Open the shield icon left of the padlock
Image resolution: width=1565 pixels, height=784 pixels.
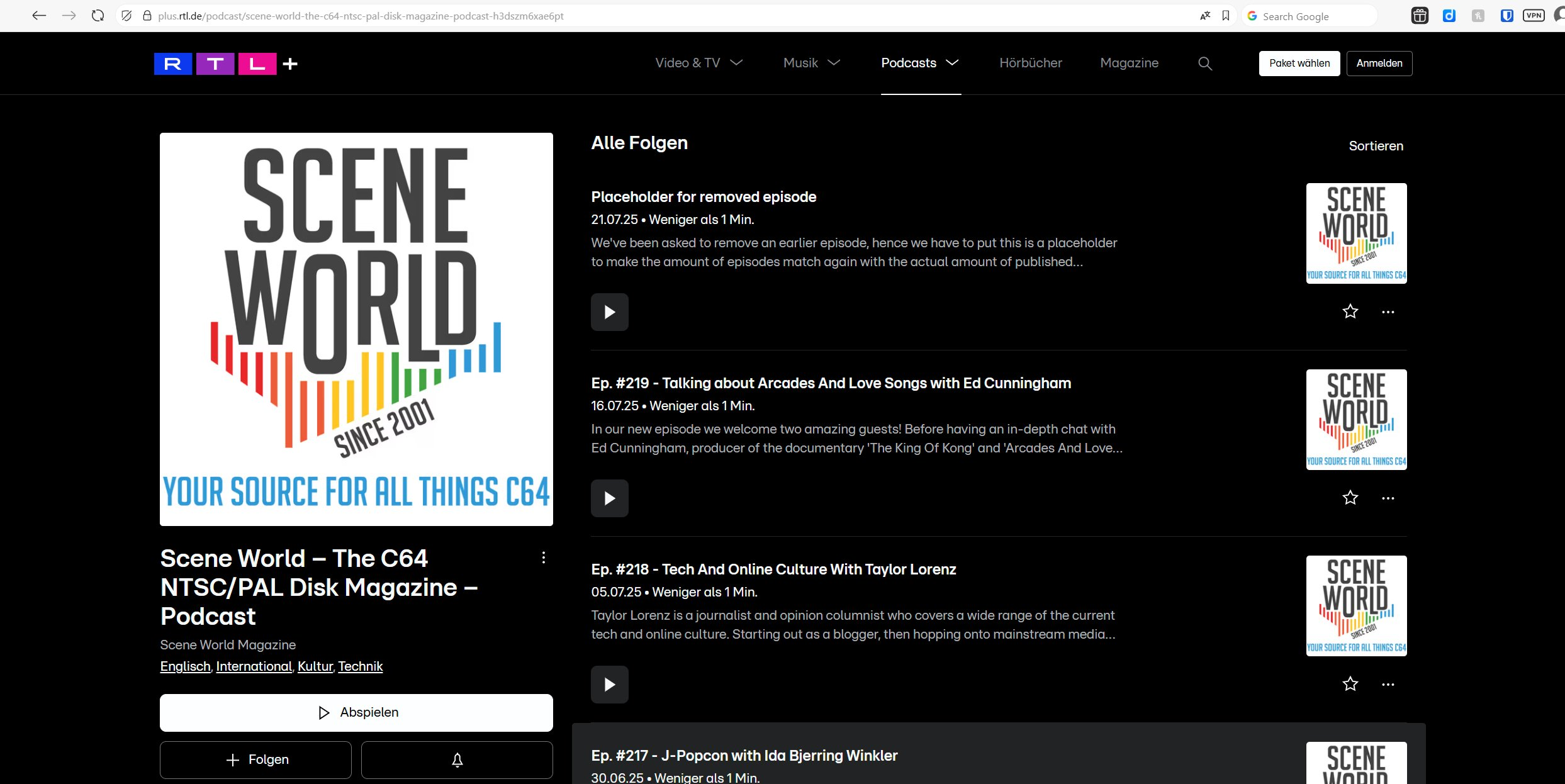tap(126, 16)
